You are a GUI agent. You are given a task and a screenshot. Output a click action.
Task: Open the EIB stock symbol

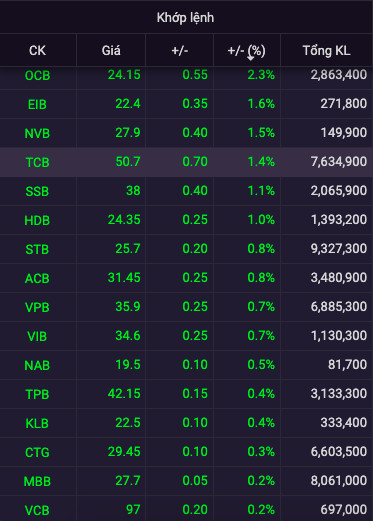coord(37,104)
